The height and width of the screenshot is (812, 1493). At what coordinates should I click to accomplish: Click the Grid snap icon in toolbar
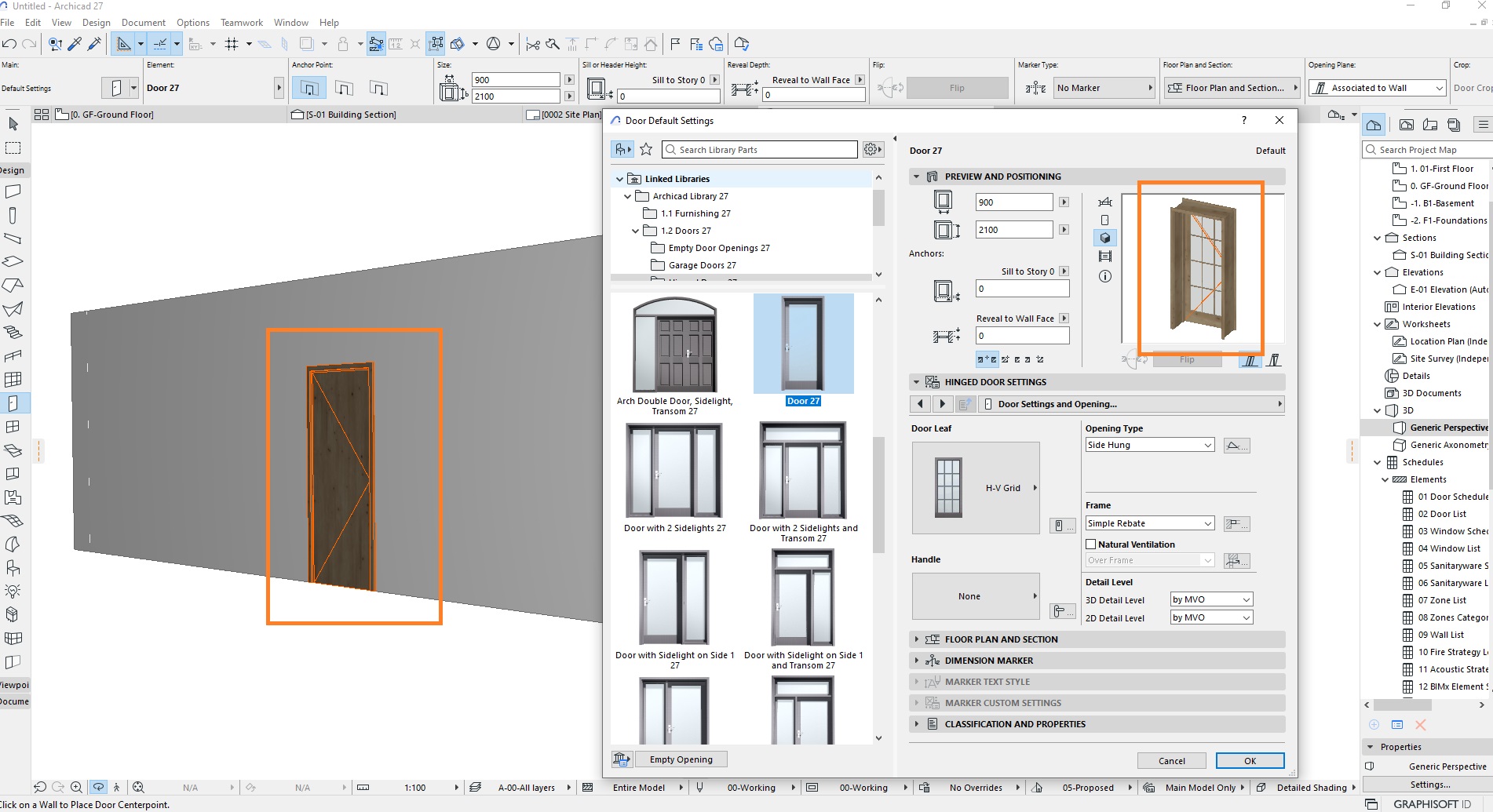[x=232, y=44]
